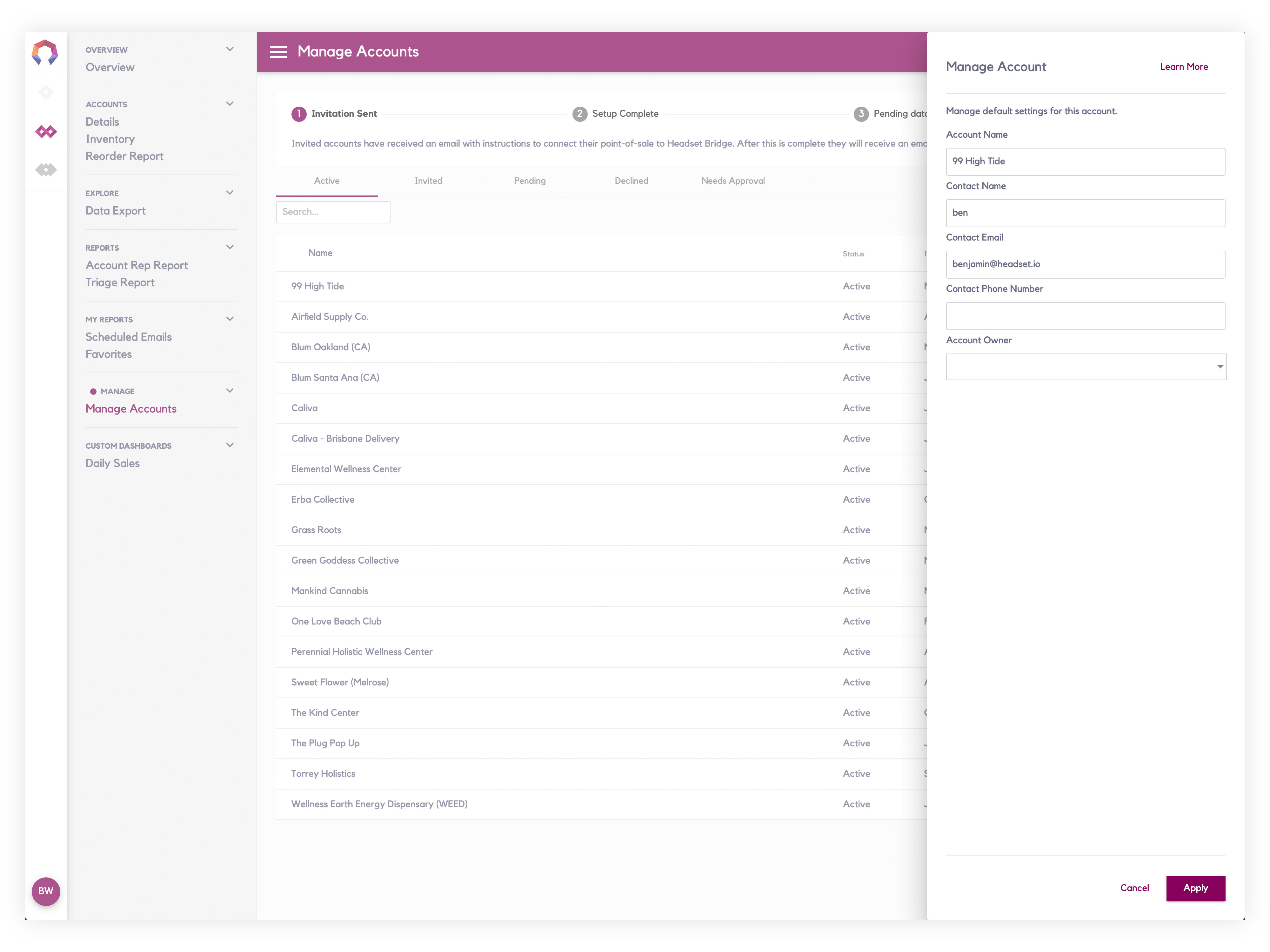Viewport: 1270px width, 952px height.
Task: Select the Grass Roots row
Action: click(601, 530)
